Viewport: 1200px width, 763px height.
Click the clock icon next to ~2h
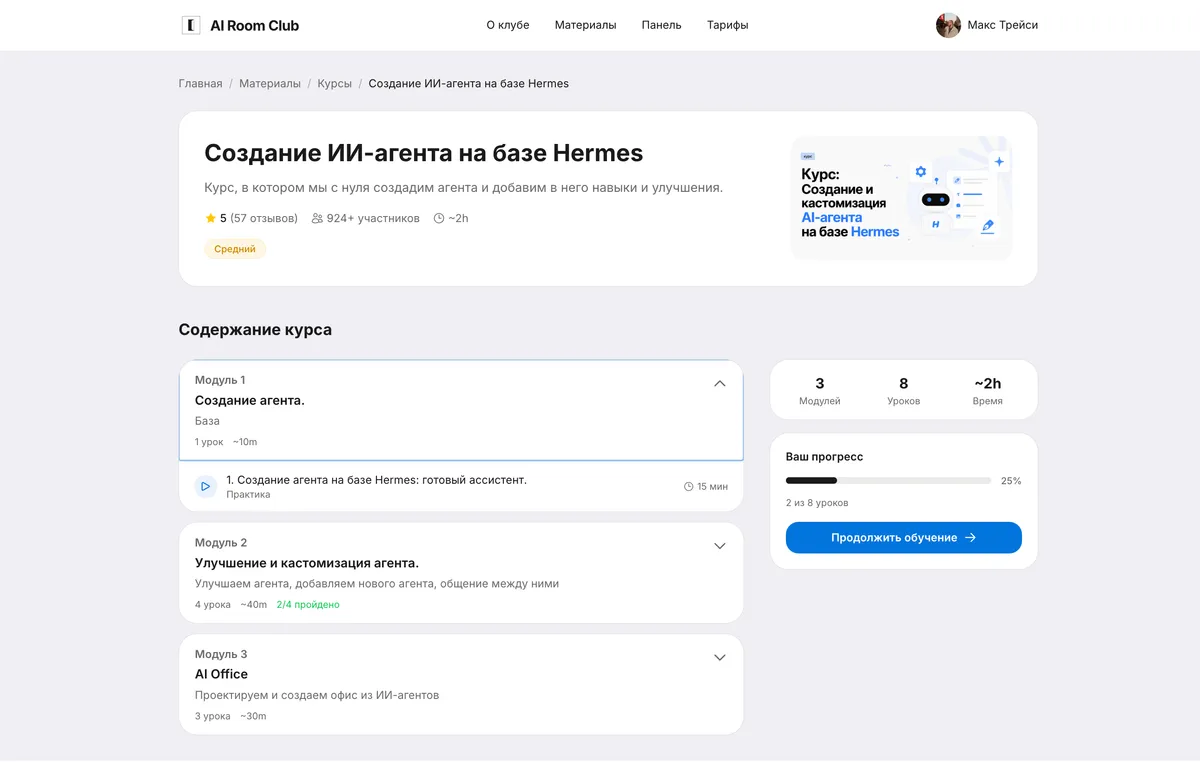pos(439,218)
